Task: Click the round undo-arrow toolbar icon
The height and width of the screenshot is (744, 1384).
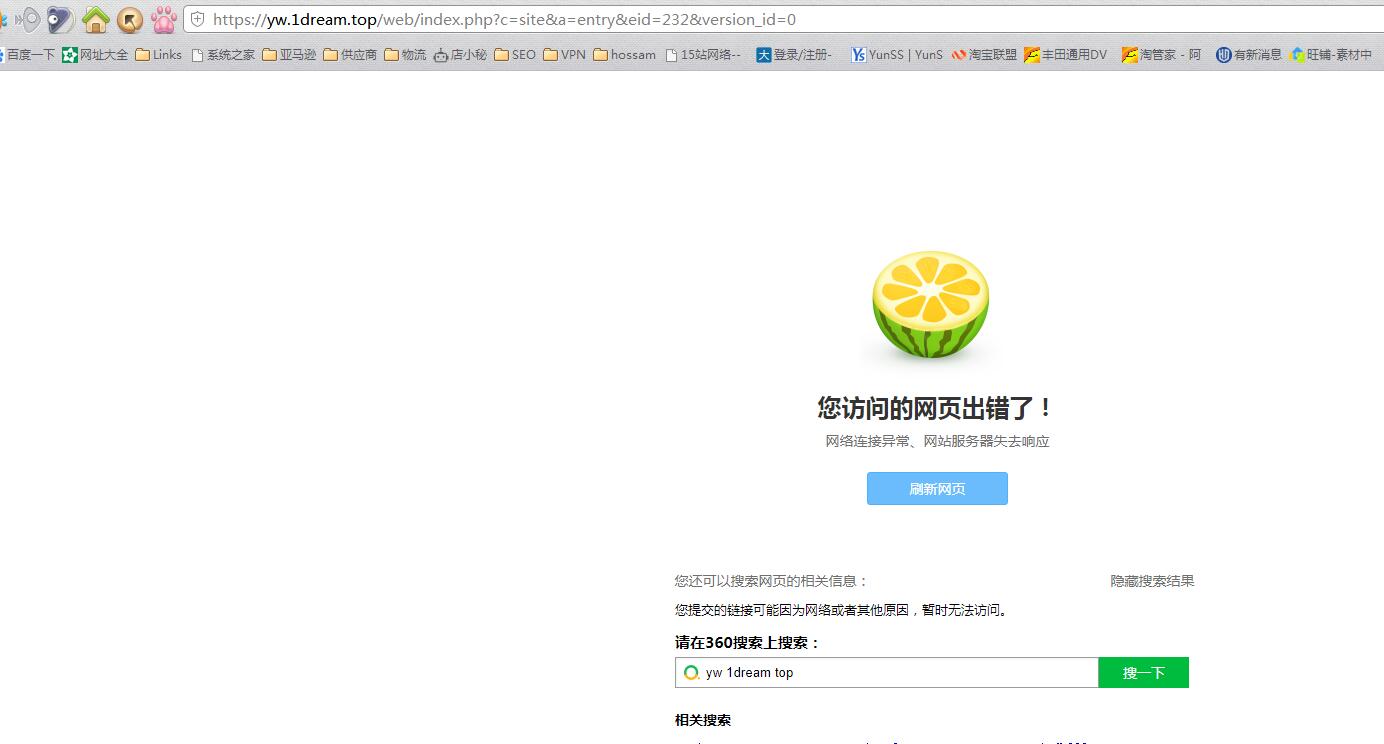Action: pyautogui.click(x=130, y=19)
